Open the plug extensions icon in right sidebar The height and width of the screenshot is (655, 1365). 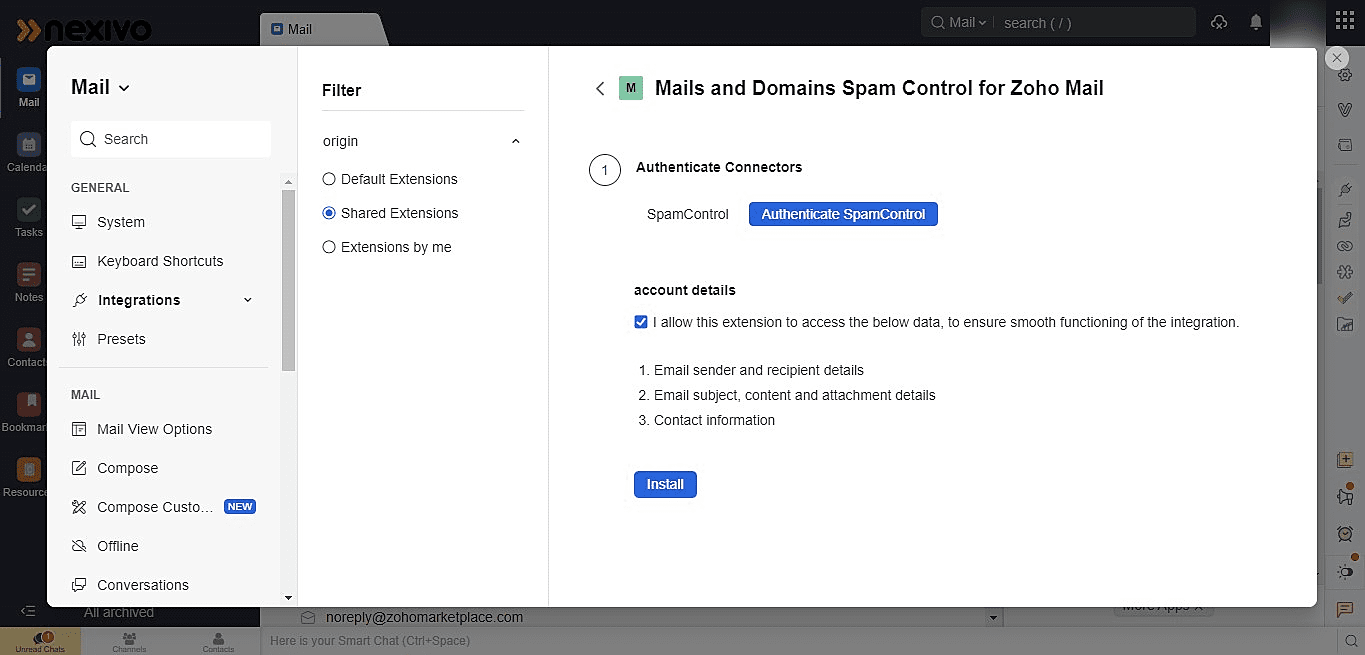click(1345, 189)
